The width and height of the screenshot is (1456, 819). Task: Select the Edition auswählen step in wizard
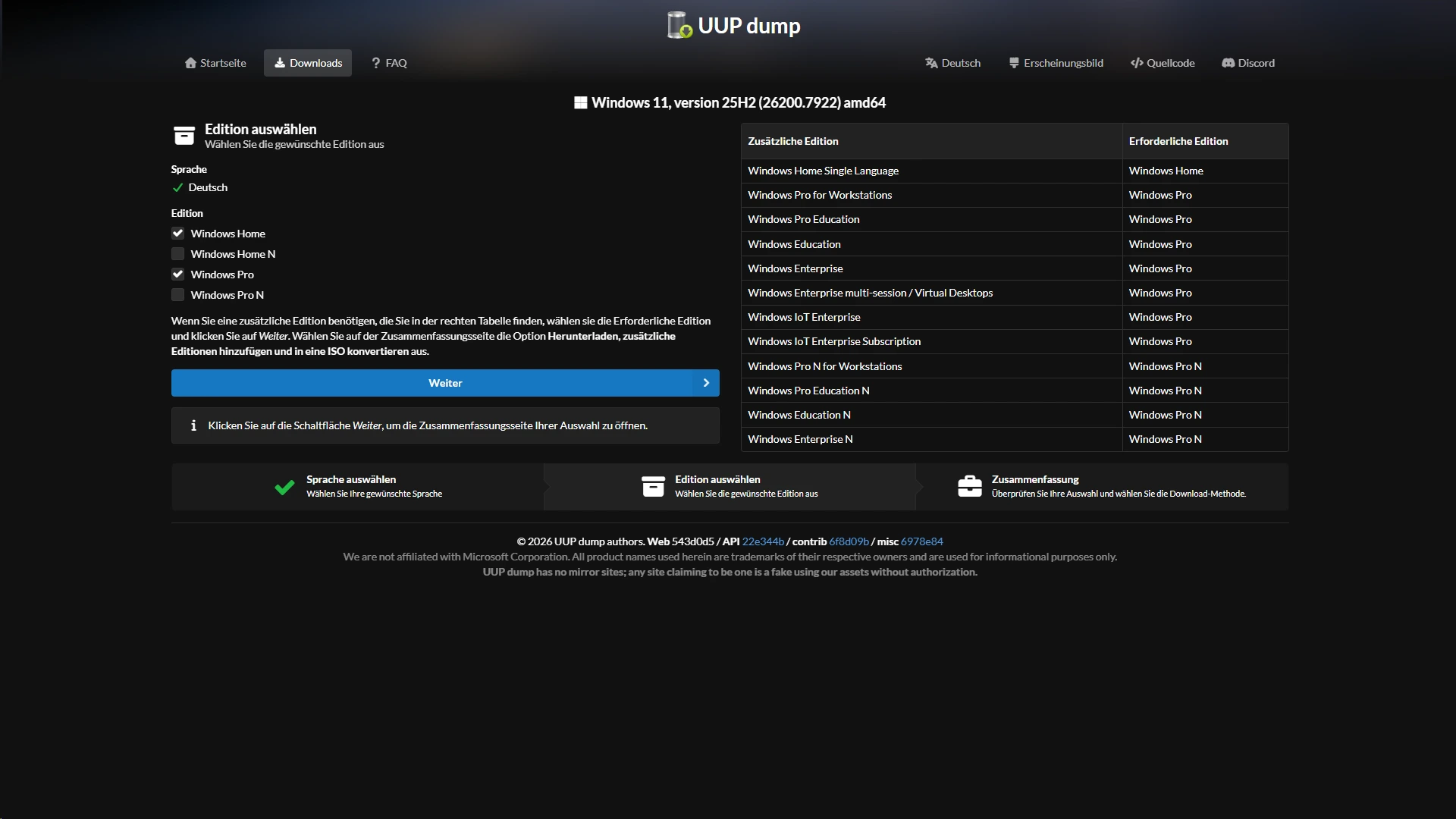tap(730, 486)
